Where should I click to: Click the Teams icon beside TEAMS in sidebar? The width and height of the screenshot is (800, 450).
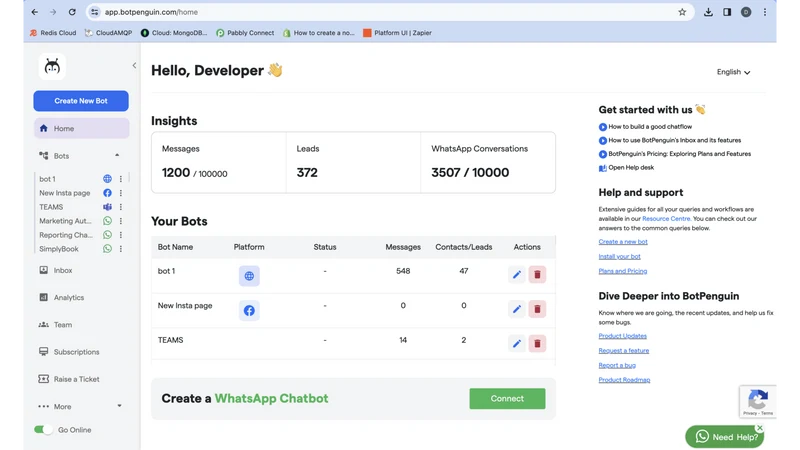pos(107,207)
